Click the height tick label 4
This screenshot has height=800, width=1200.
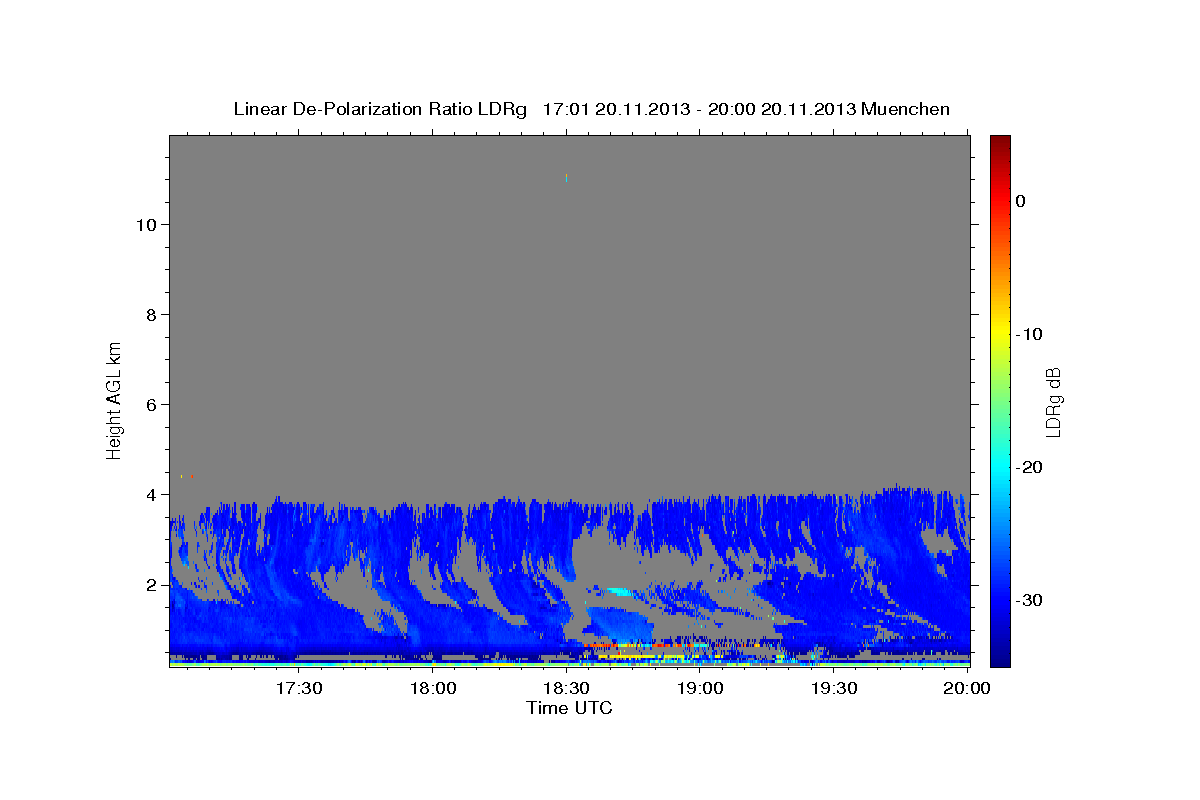click(x=152, y=494)
